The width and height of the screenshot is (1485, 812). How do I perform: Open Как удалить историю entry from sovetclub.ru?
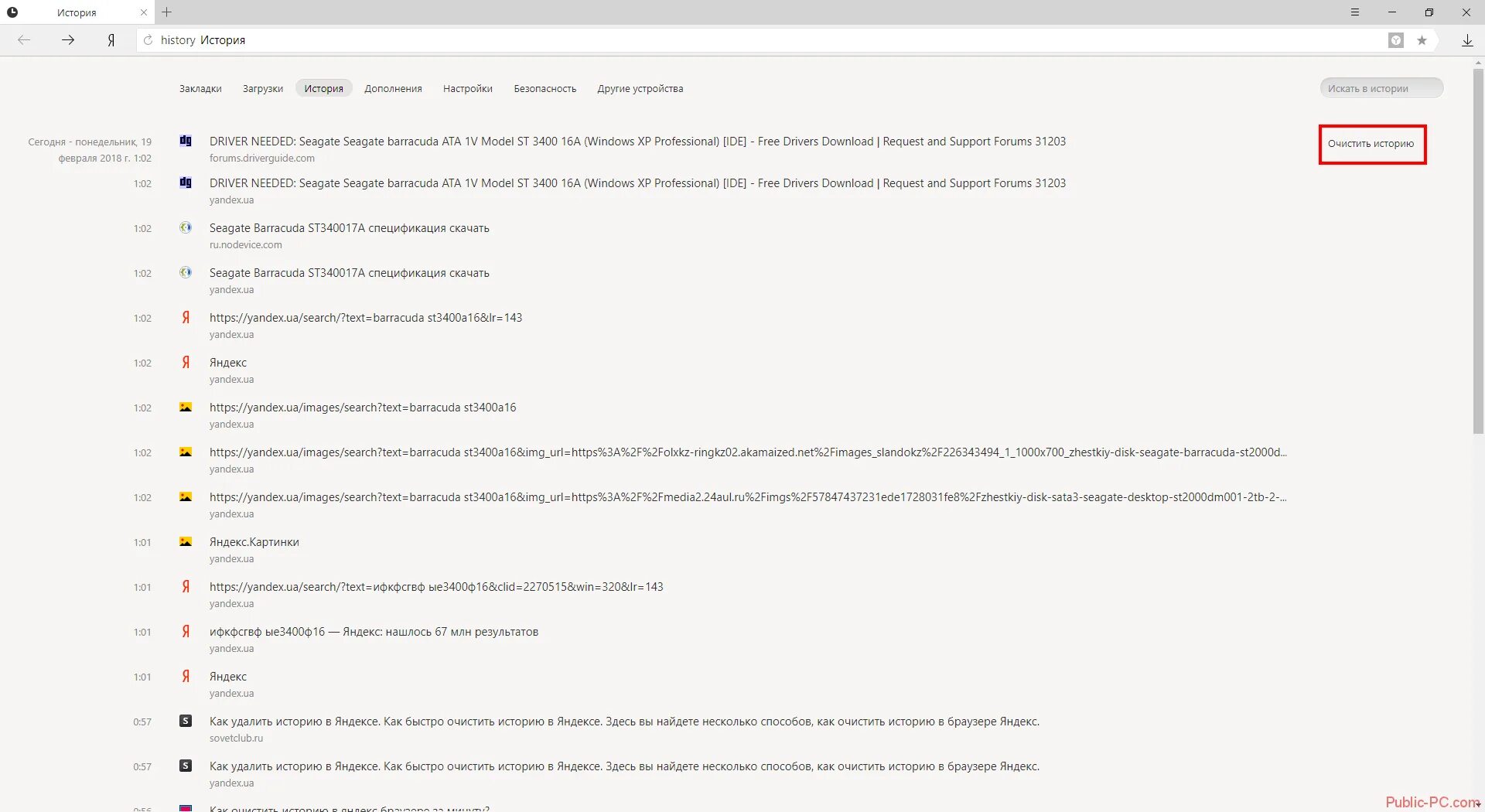tap(624, 722)
